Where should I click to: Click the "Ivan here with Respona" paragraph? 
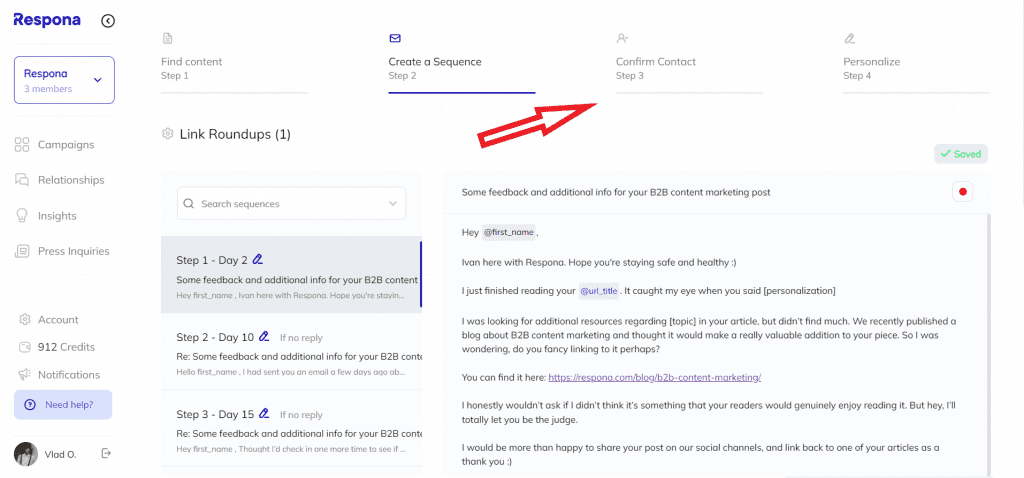pos(599,263)
